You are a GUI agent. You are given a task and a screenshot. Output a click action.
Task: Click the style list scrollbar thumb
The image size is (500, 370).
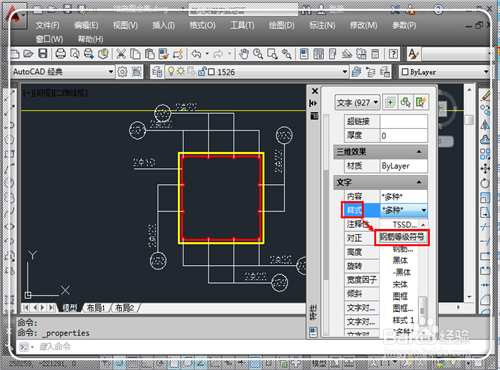pos(422,310)
